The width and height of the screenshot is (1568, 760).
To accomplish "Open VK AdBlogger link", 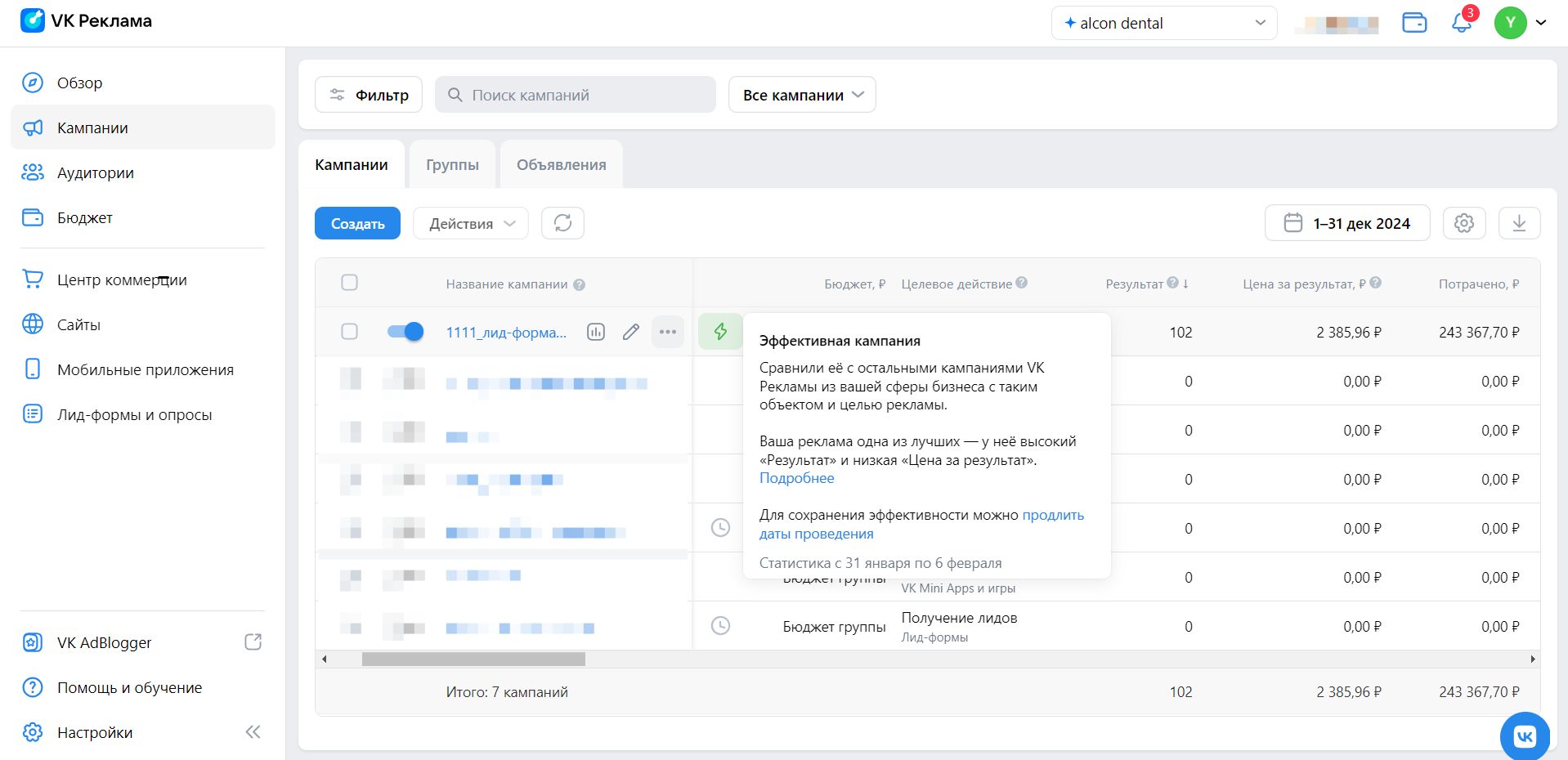I will pos(104,642).
